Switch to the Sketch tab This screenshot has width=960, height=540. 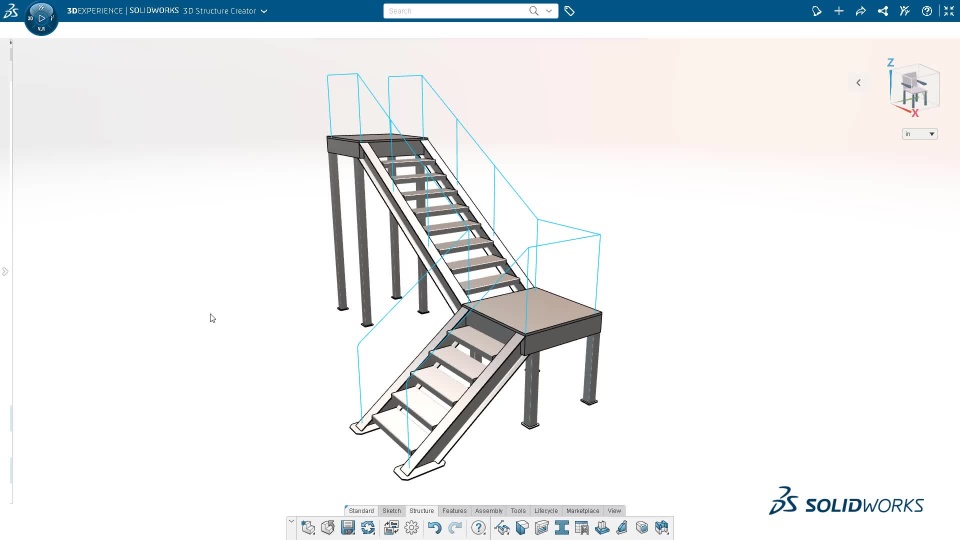(x=392, y=511)
